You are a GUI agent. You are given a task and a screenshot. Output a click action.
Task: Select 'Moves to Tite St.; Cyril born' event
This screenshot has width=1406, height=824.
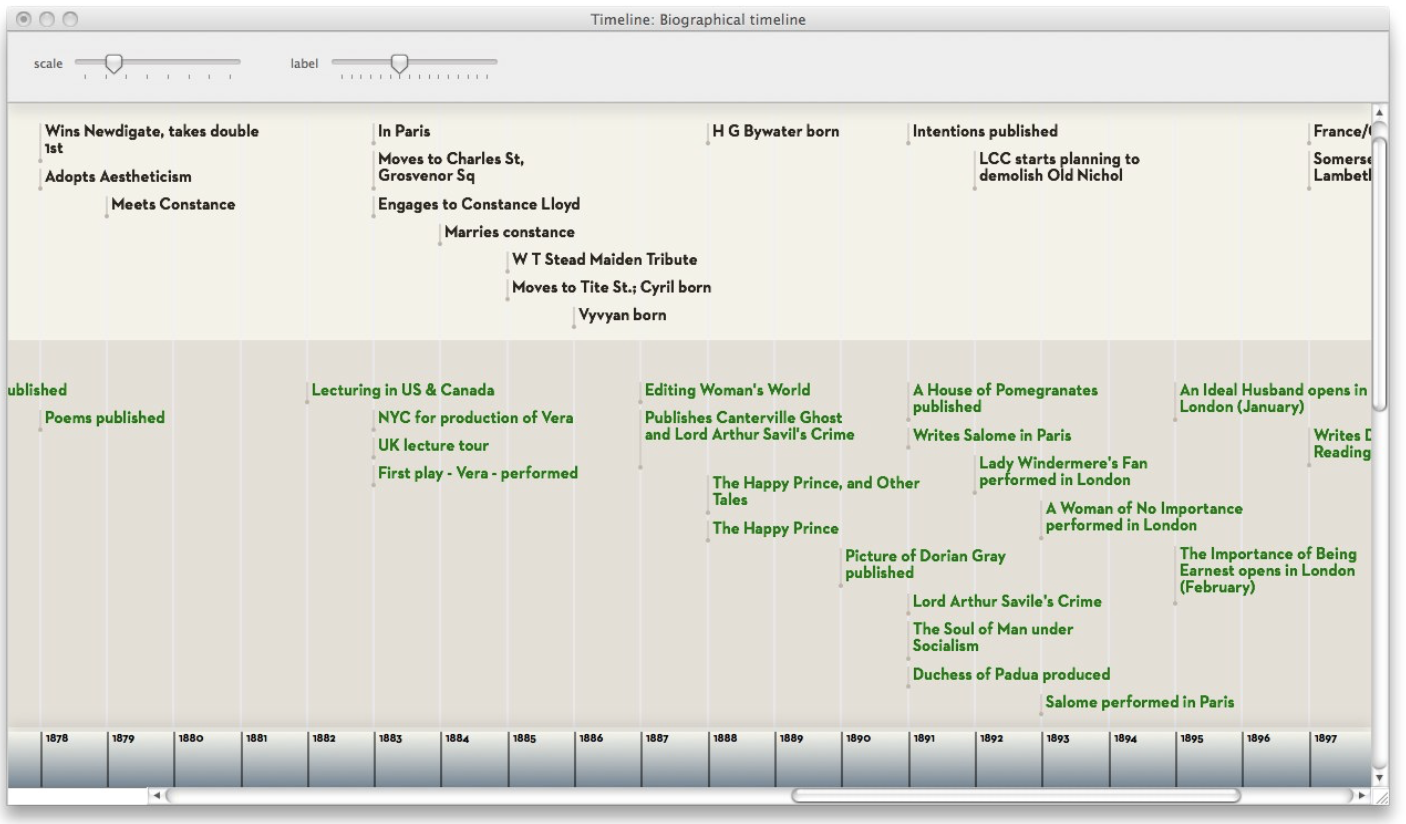(x=611, y=288)
